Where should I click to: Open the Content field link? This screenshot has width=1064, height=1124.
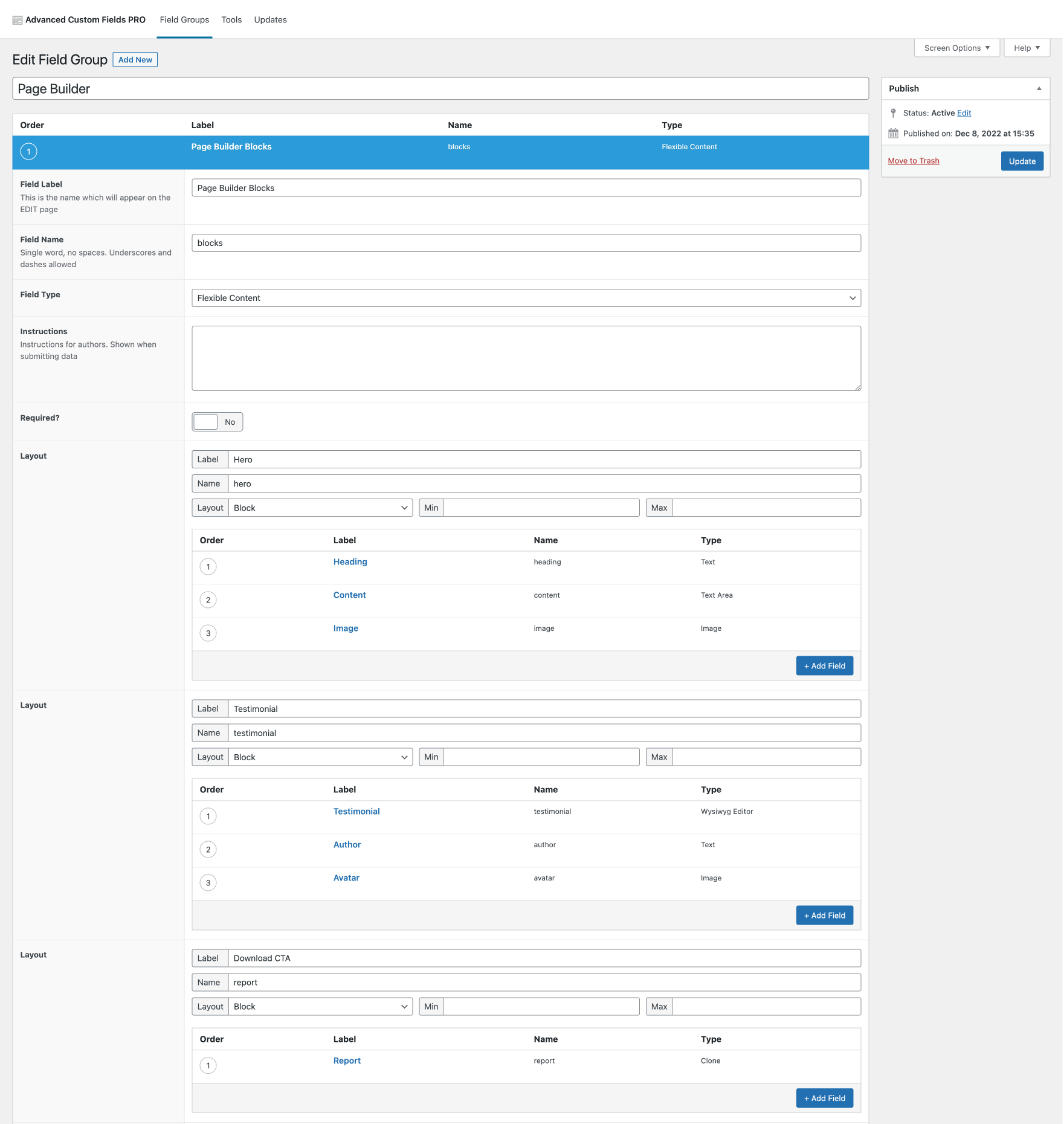point(349,595)
